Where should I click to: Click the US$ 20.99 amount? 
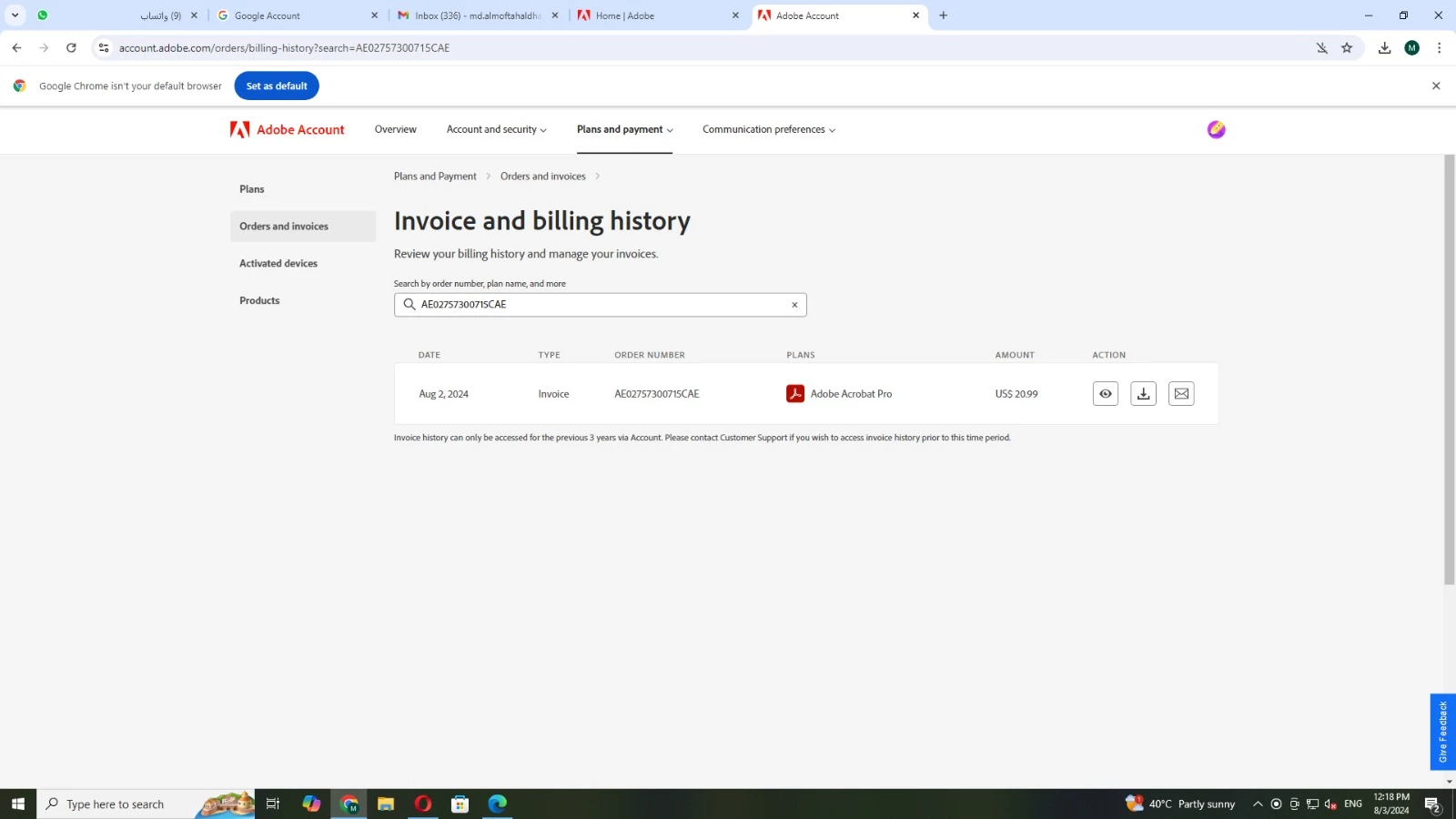1016,394
